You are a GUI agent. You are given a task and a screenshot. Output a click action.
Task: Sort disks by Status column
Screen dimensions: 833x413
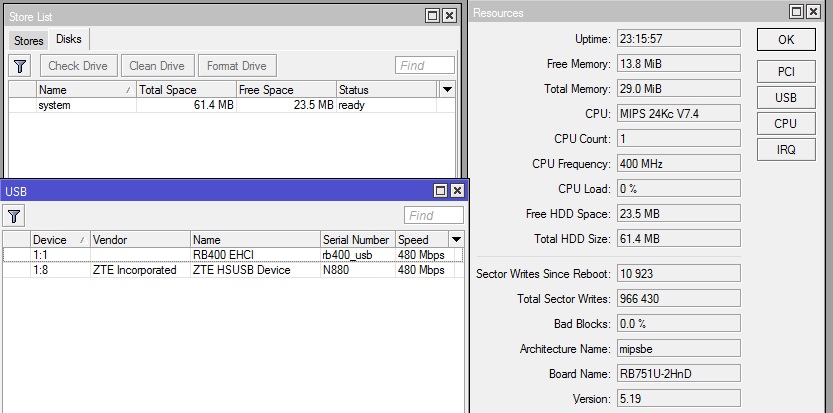(x=386, y=90)
